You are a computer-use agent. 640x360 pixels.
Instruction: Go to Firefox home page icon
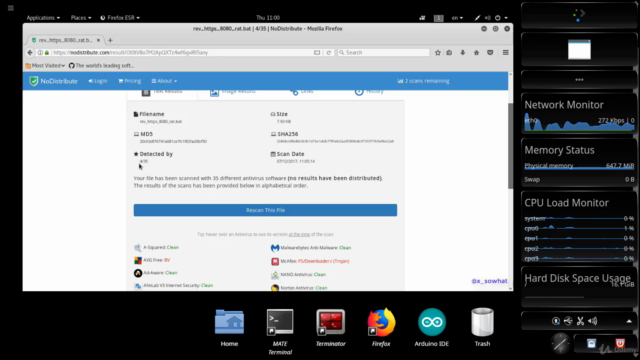coord(476,52)
